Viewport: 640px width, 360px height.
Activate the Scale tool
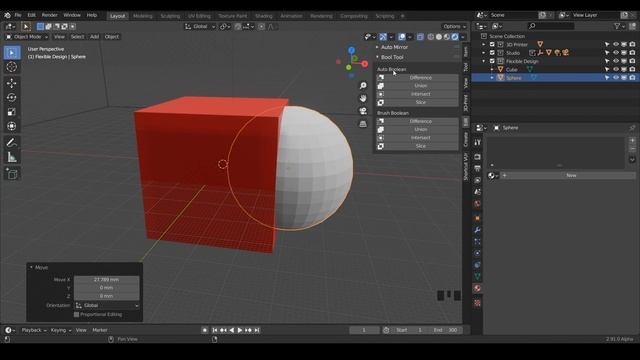pyautogui.click(x=11, y=112)
